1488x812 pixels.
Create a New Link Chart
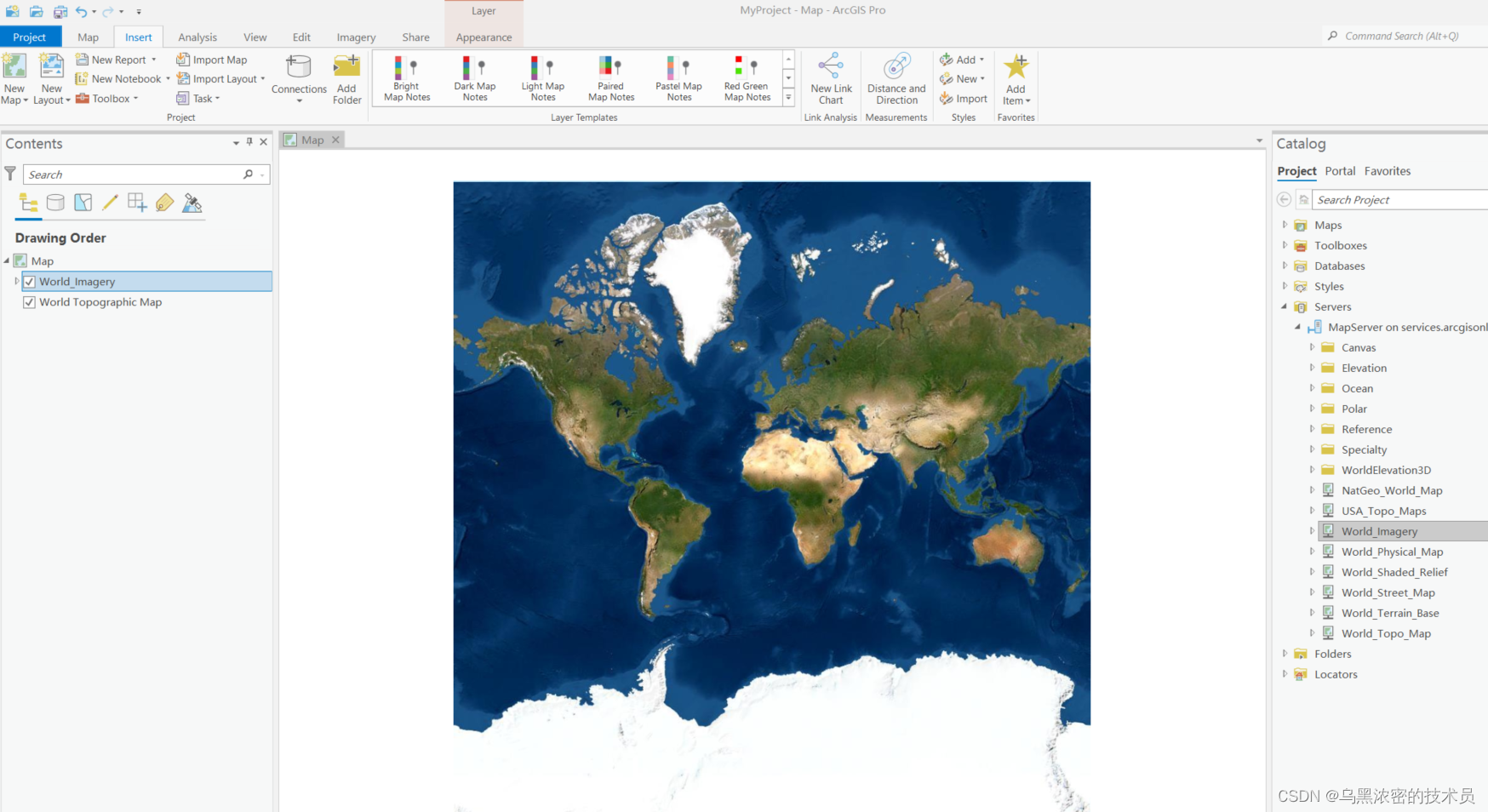point(831,78)
